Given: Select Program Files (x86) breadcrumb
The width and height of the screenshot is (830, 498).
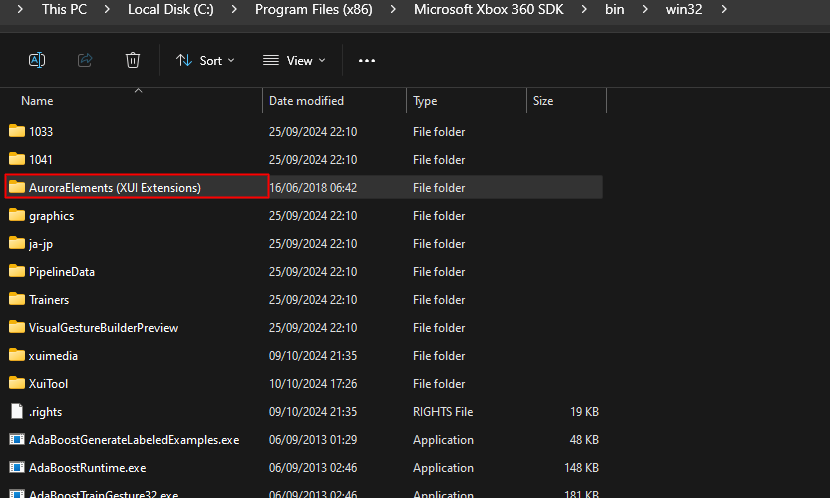Looking at the screenshot, I should coord(314,10).
